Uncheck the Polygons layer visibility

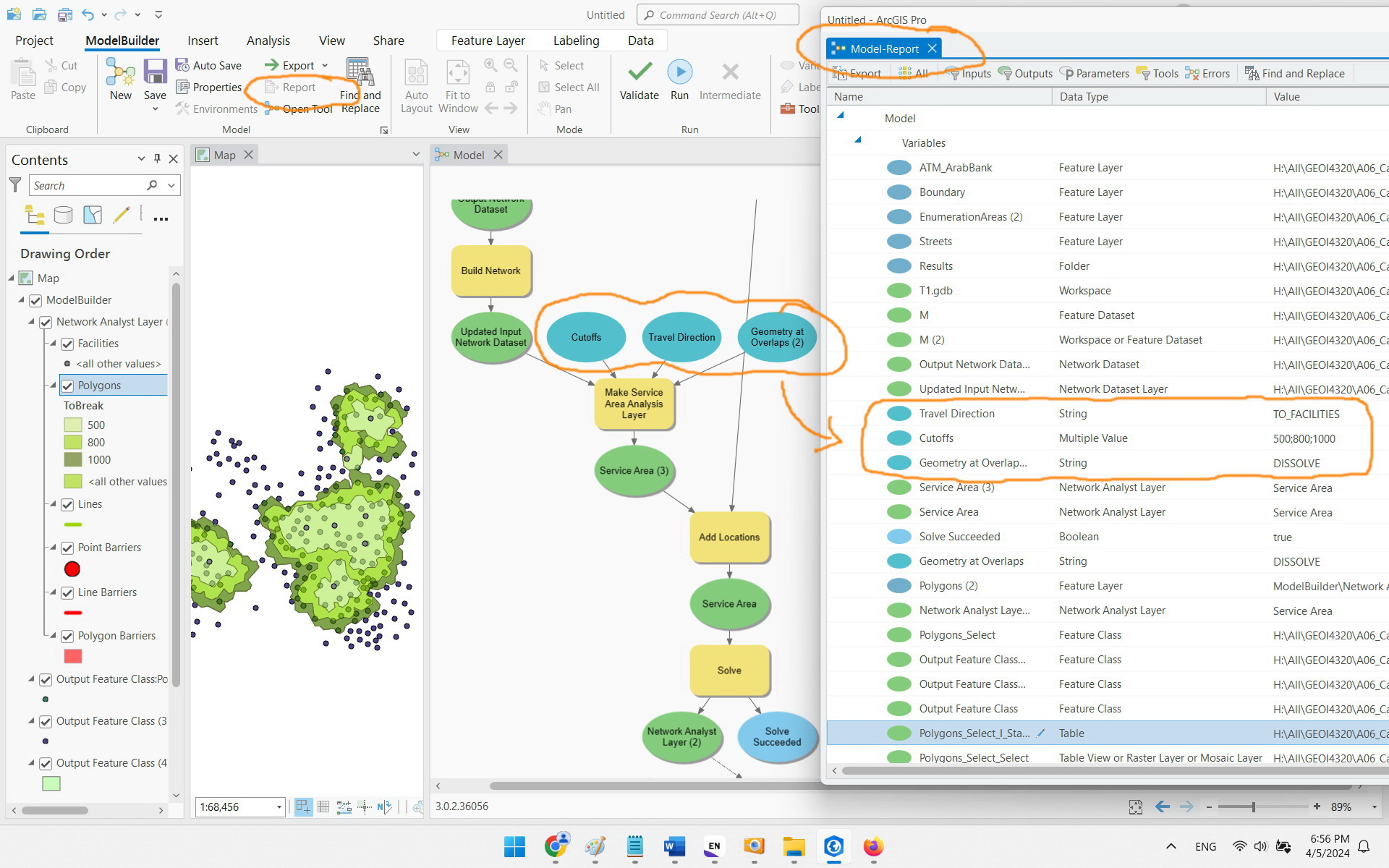click(x=67, y=385)
